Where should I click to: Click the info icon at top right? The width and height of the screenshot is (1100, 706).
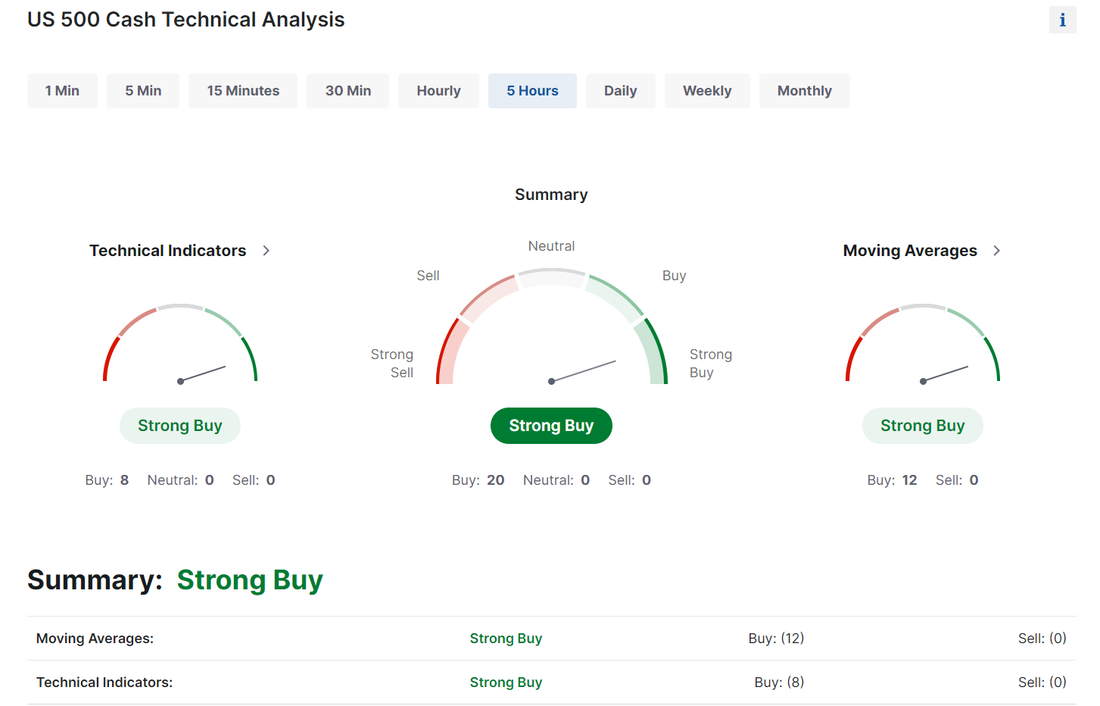[1062, 20]
